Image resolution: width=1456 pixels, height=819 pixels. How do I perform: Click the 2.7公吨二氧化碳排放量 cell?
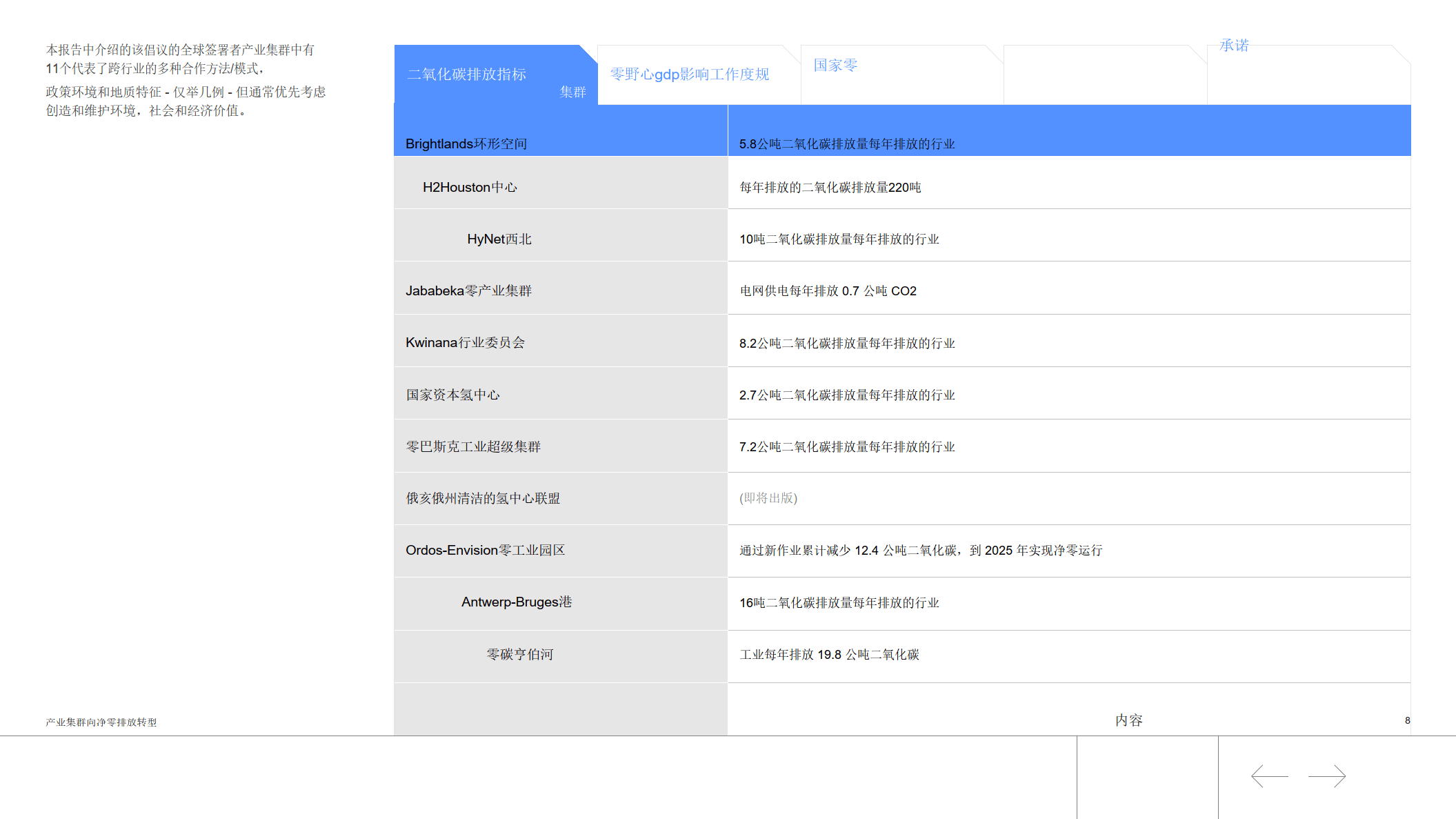(1069, 393)
